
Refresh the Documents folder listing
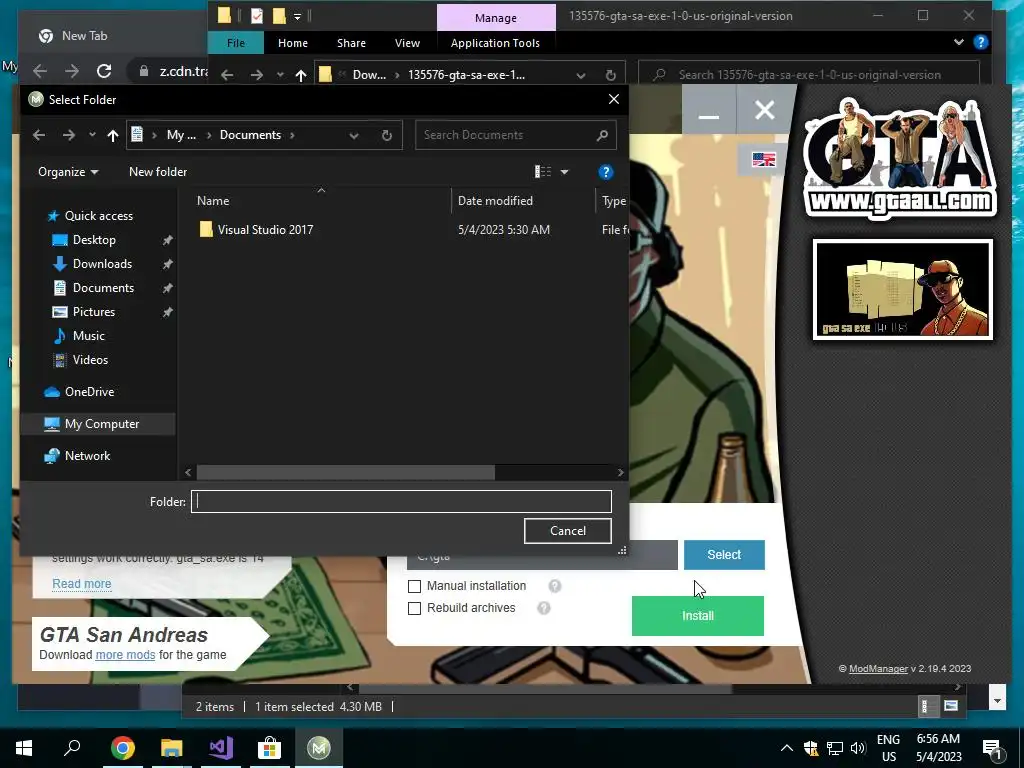coord(387,135)
